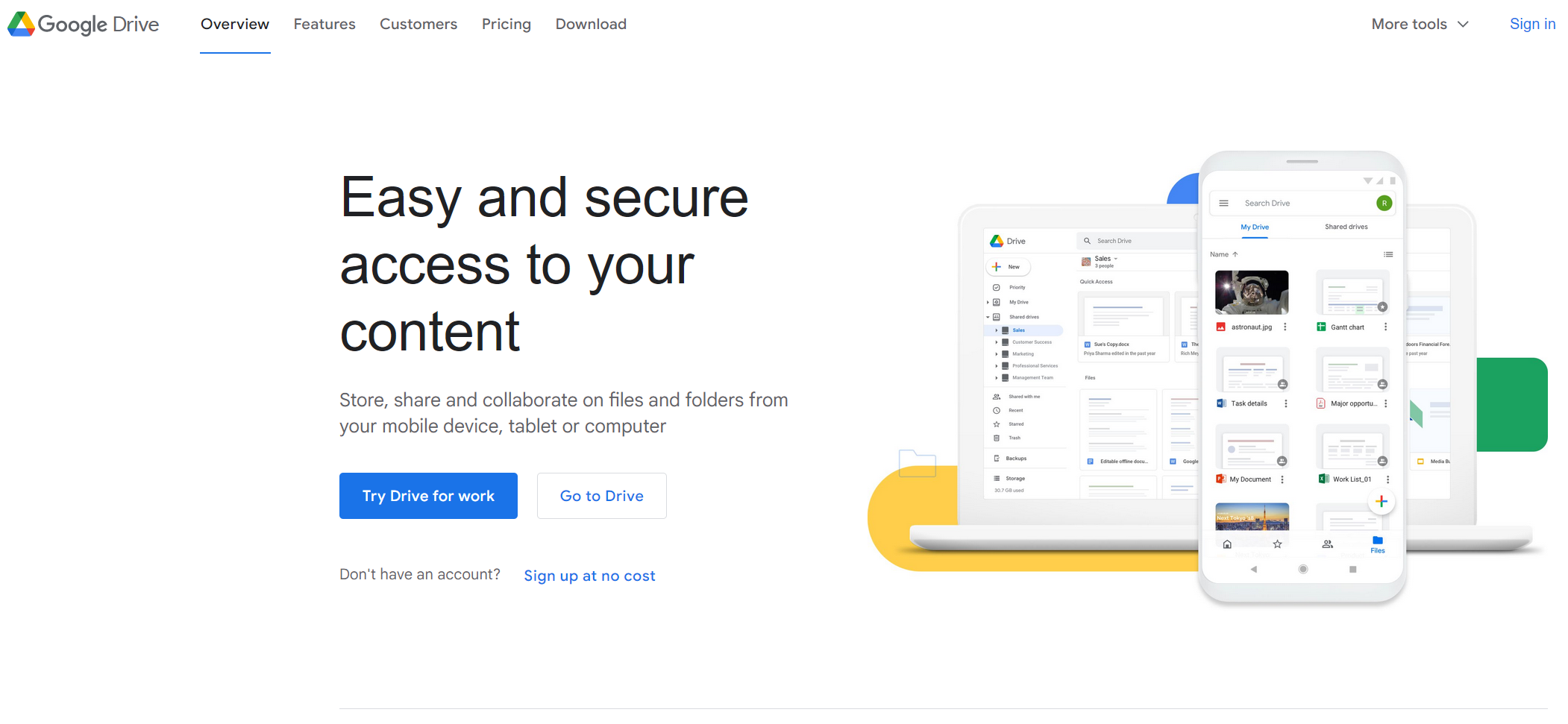Viewport: 1568px width, 724px height.
Task: Tap the multicolor plus floating button
Action: click(1382, 501)
